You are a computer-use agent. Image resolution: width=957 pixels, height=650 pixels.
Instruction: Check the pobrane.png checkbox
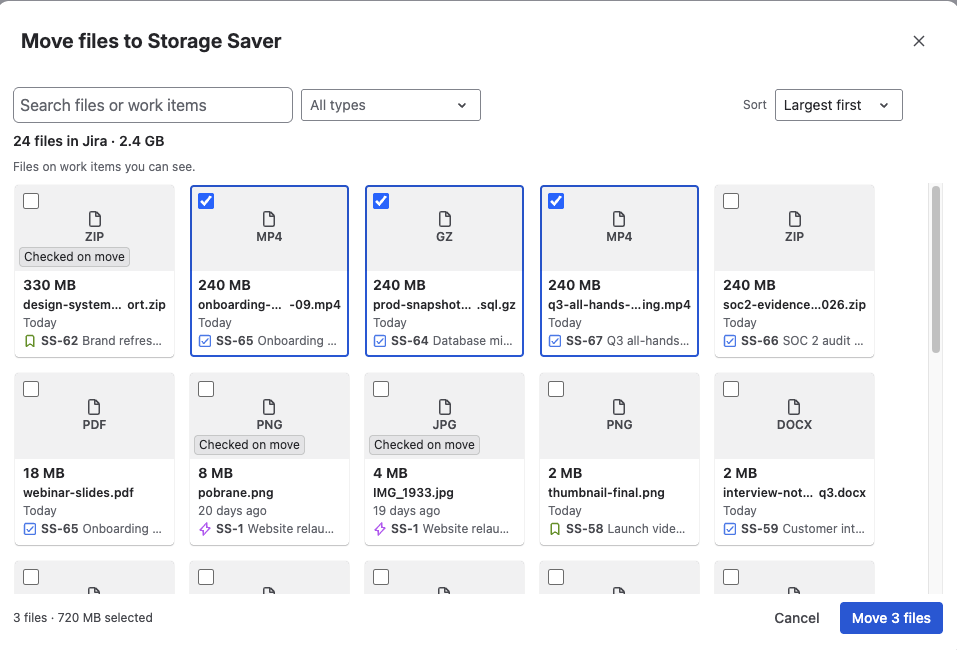click(x=206, y=389)
